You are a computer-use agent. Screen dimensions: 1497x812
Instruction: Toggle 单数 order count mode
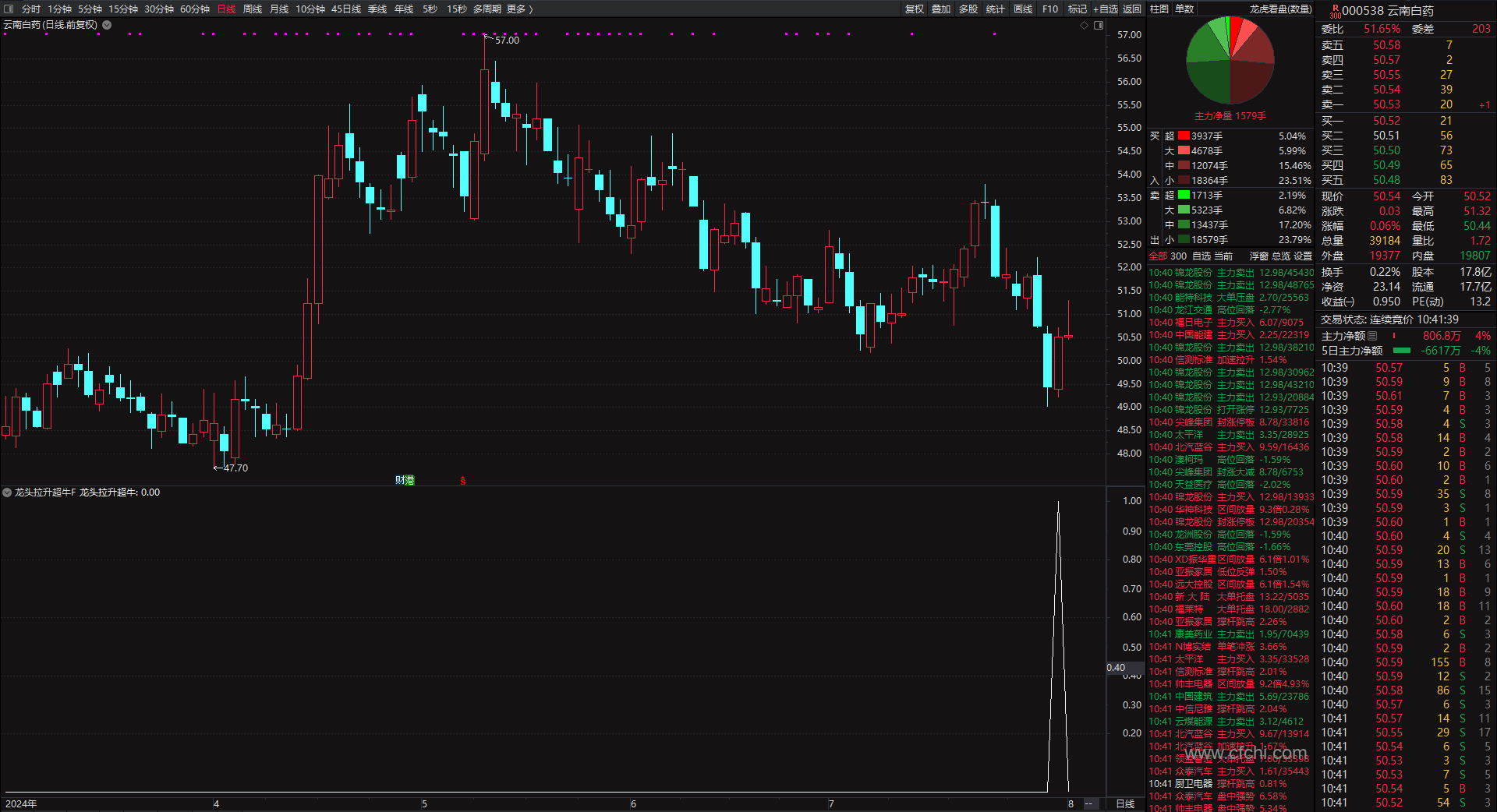pos(1184,9)
